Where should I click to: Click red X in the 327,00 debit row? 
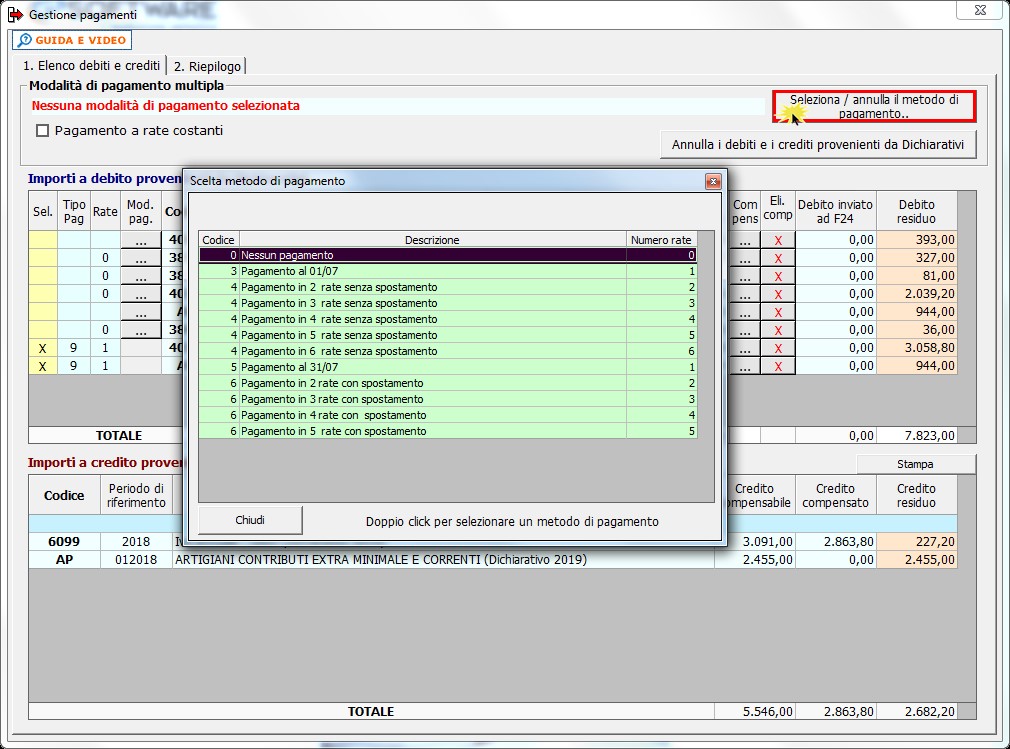777,258
